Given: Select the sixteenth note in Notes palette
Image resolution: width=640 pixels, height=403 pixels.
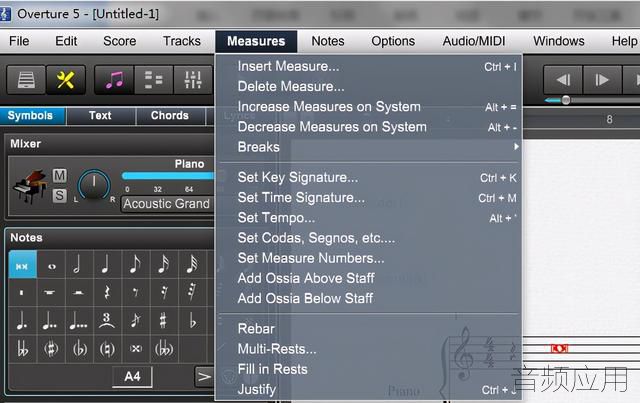Looking at the screenshot, I should 164,265.
